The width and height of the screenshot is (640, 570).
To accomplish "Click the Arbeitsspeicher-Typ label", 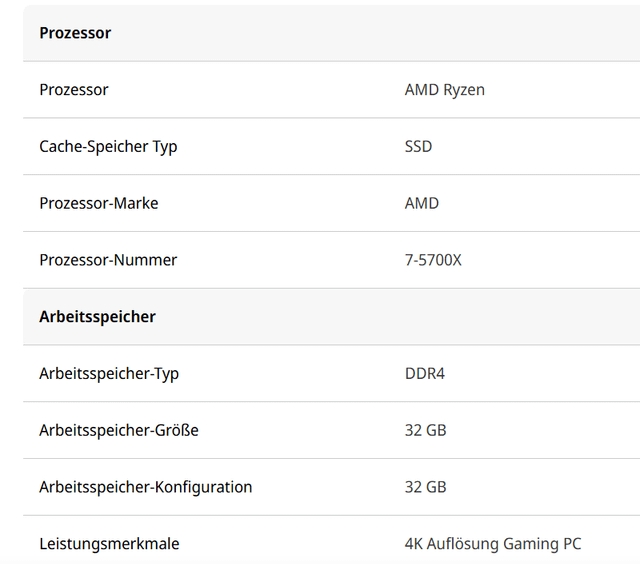I will coord(109,374).
